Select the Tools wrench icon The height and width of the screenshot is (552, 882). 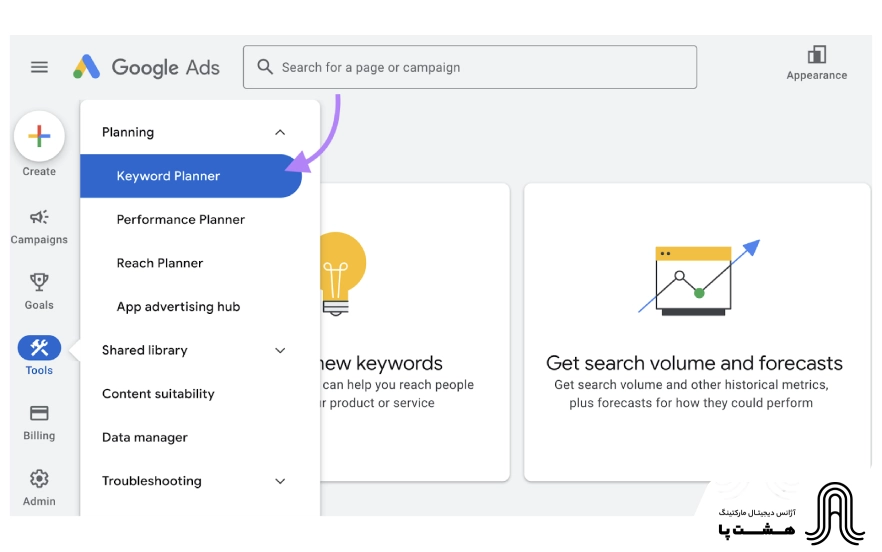[39, 348]
